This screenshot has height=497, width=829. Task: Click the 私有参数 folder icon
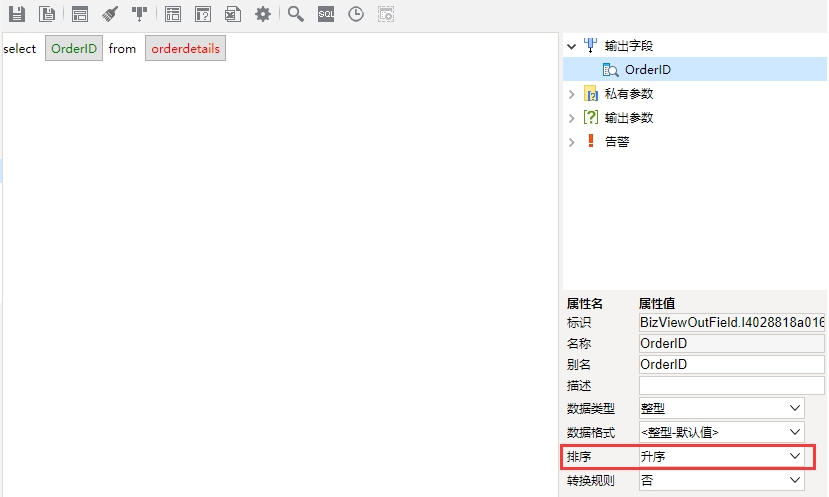pyautogui.click(x=591, y=94)
